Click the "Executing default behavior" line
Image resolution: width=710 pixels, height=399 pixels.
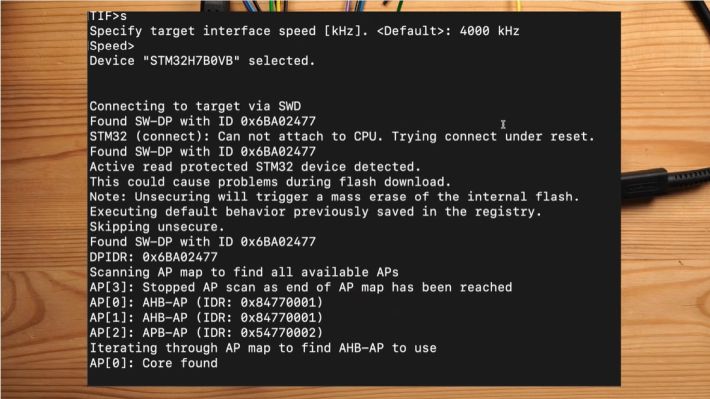(x=316, y=212)
